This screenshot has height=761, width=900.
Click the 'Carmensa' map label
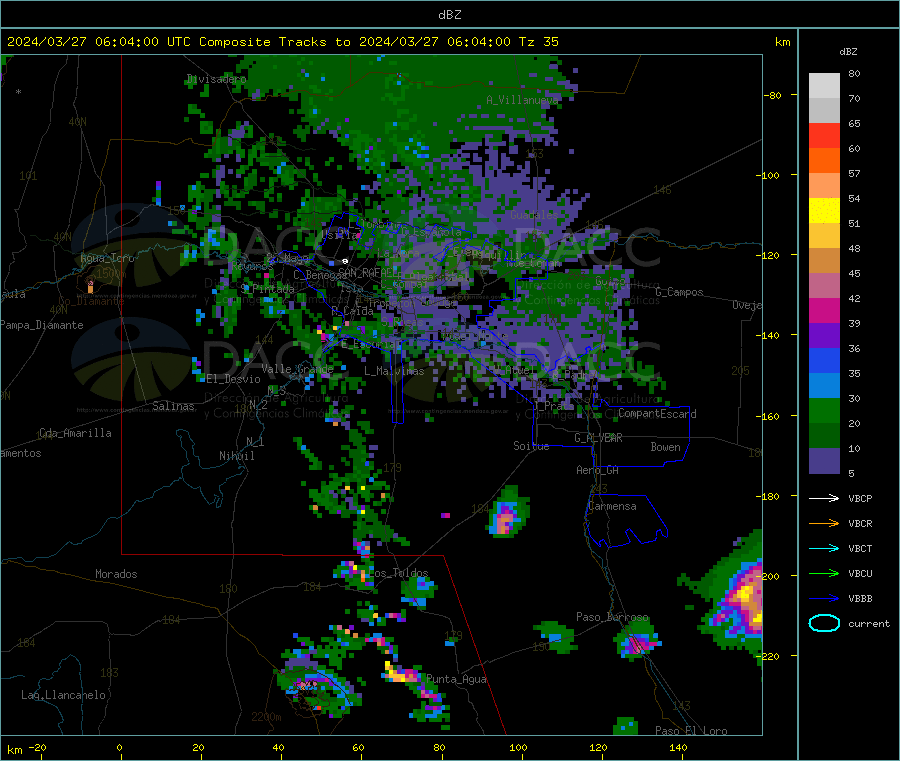pyautogui.click(x=612, y=507)
